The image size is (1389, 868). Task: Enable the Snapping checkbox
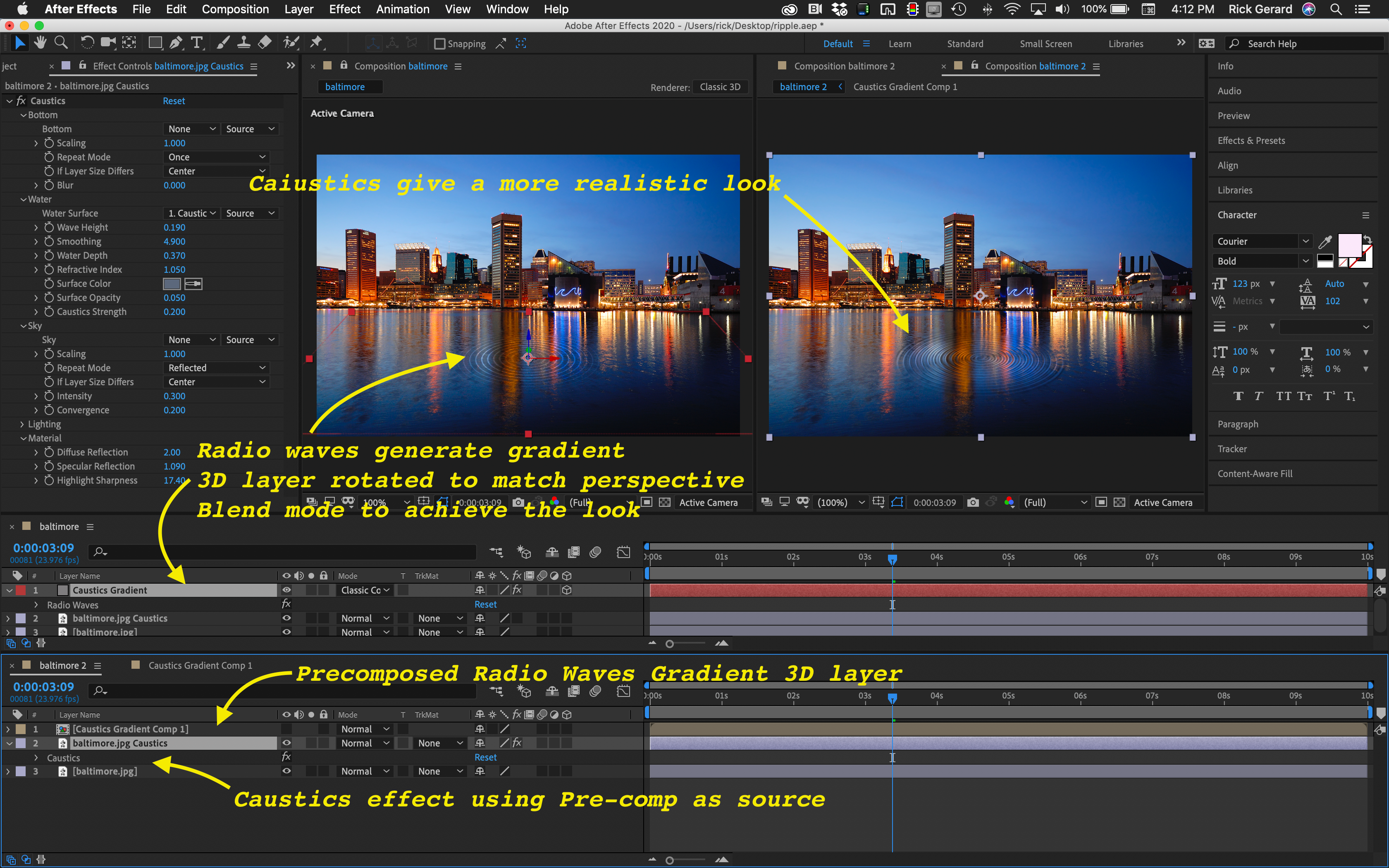[440, 44]
